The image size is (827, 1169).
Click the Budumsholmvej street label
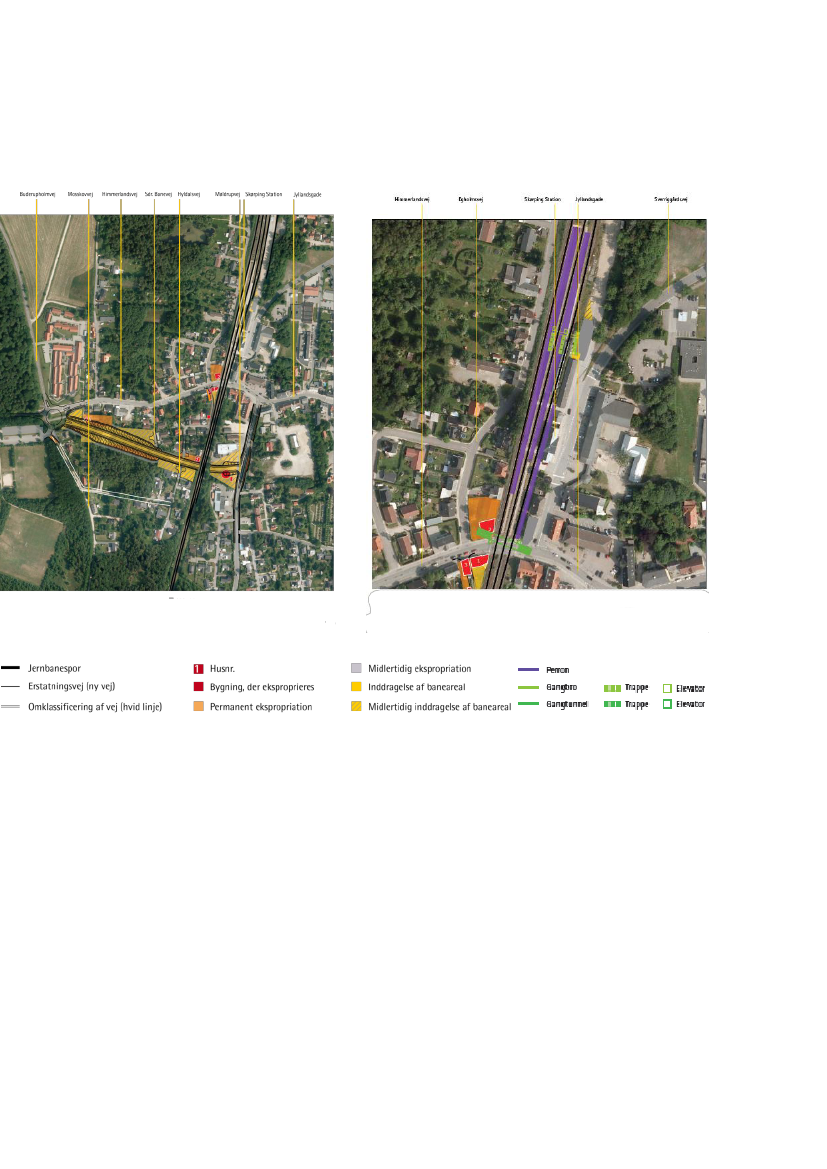pos(37,194)
